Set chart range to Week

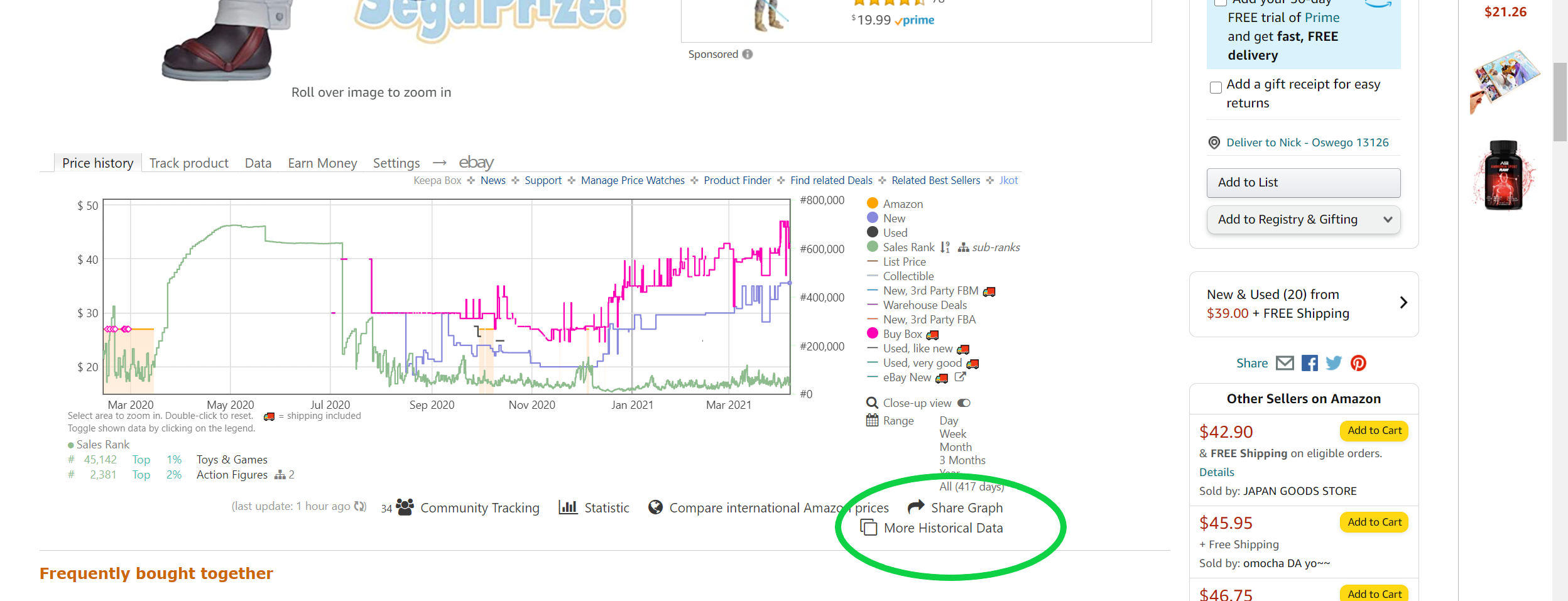click(x=953, y=433)
